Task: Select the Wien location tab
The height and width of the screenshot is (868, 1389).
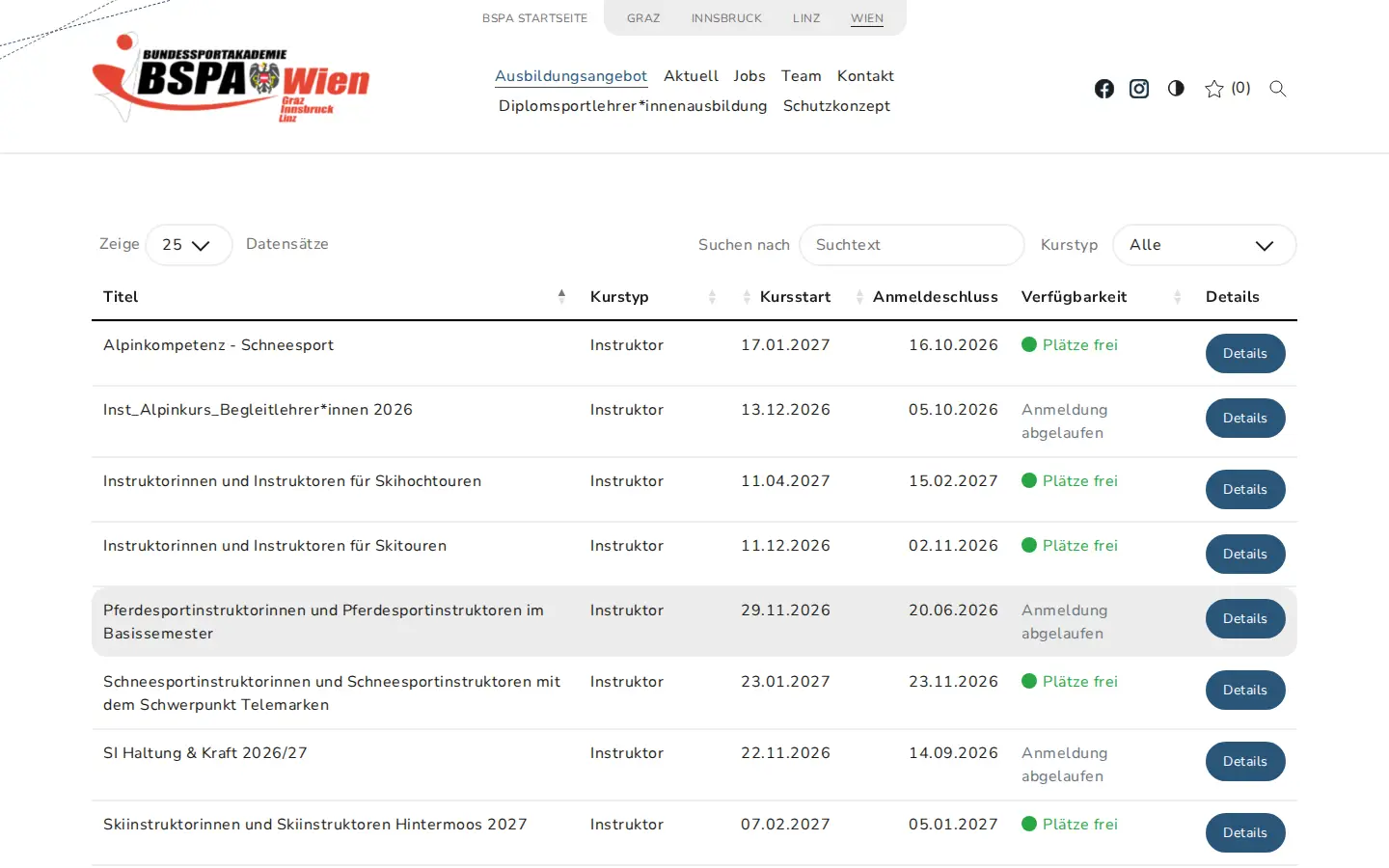Action: click(x=867, y=18)
